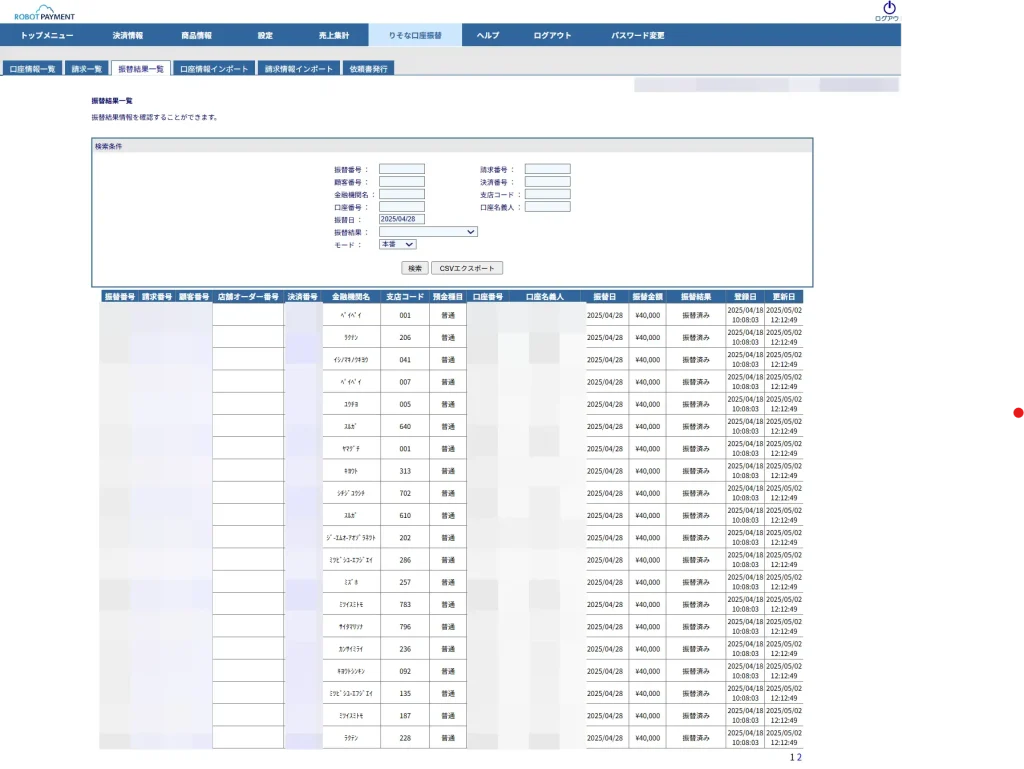This screenshot has height=769, width=1024.
Task: Click the 預金種目 column header
Action: (x=448, y=297)
